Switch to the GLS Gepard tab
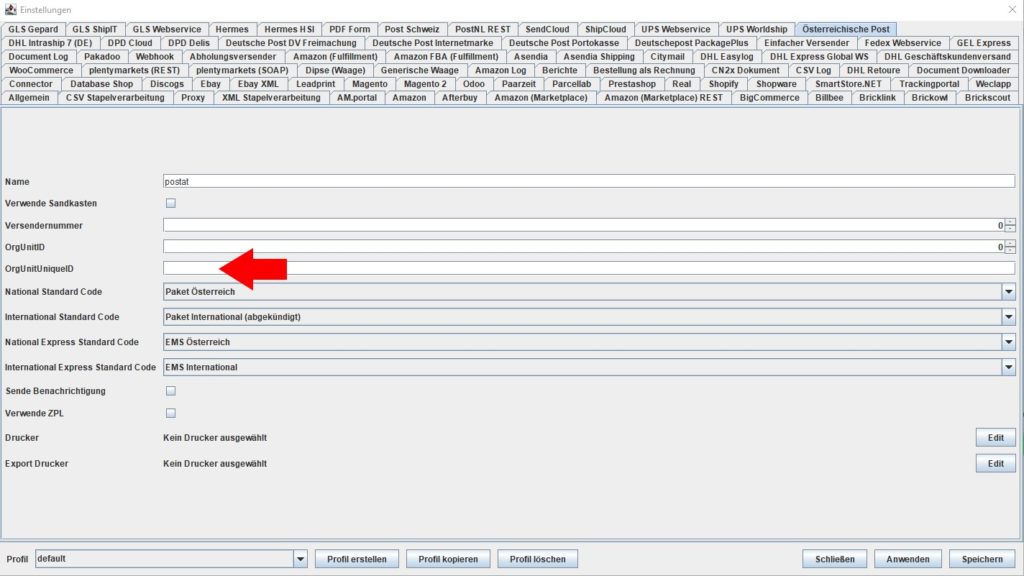The image size is (1024, 576). tap(33, 29)
